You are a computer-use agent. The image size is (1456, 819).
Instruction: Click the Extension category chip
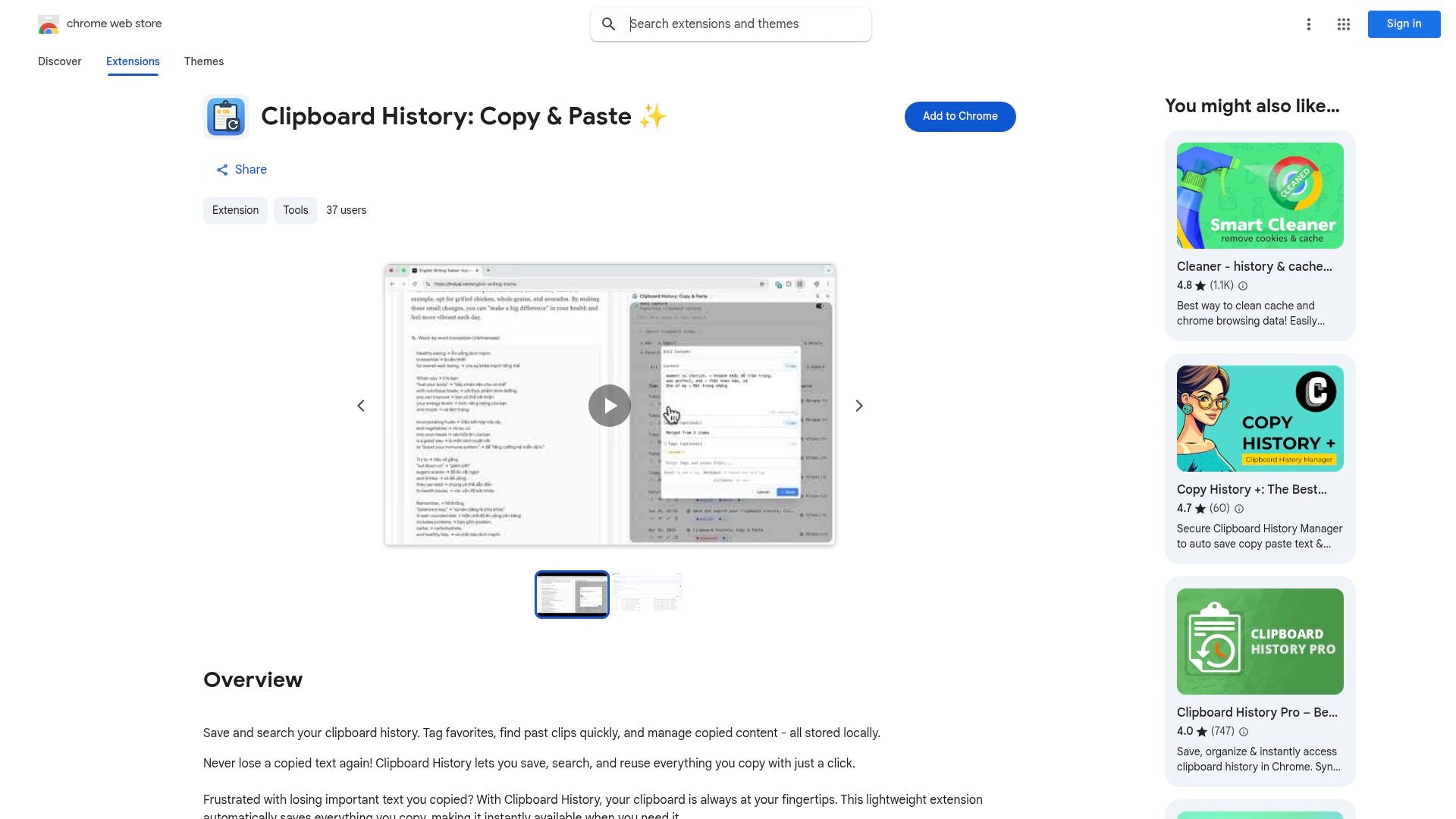(x=235, y=211)
